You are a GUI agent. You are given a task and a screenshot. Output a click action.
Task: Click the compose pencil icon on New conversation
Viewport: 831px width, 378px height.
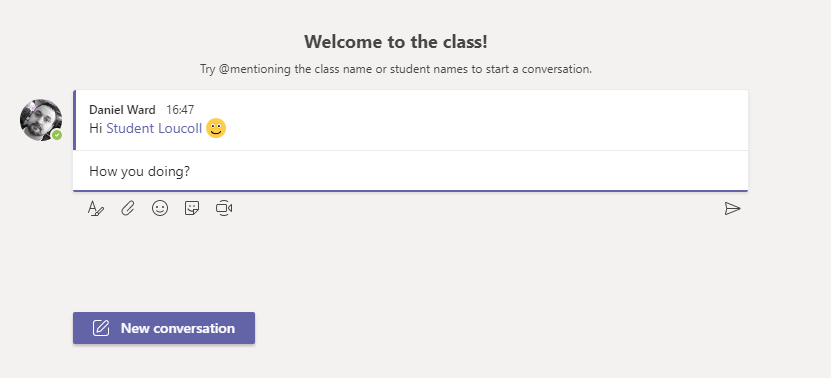click(x=101, y=328)
